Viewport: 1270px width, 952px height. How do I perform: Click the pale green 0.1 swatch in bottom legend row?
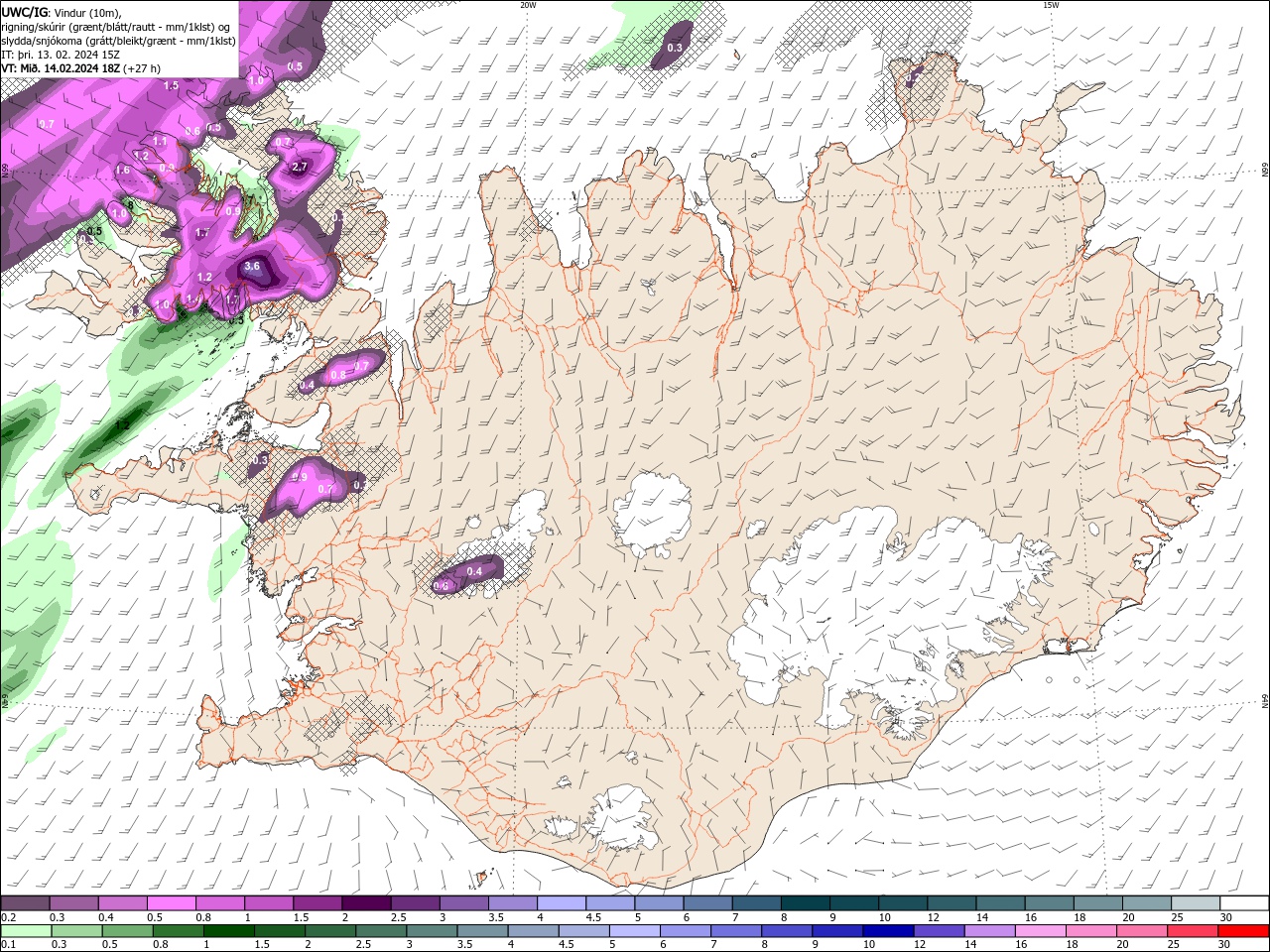(x=25, y=930)
